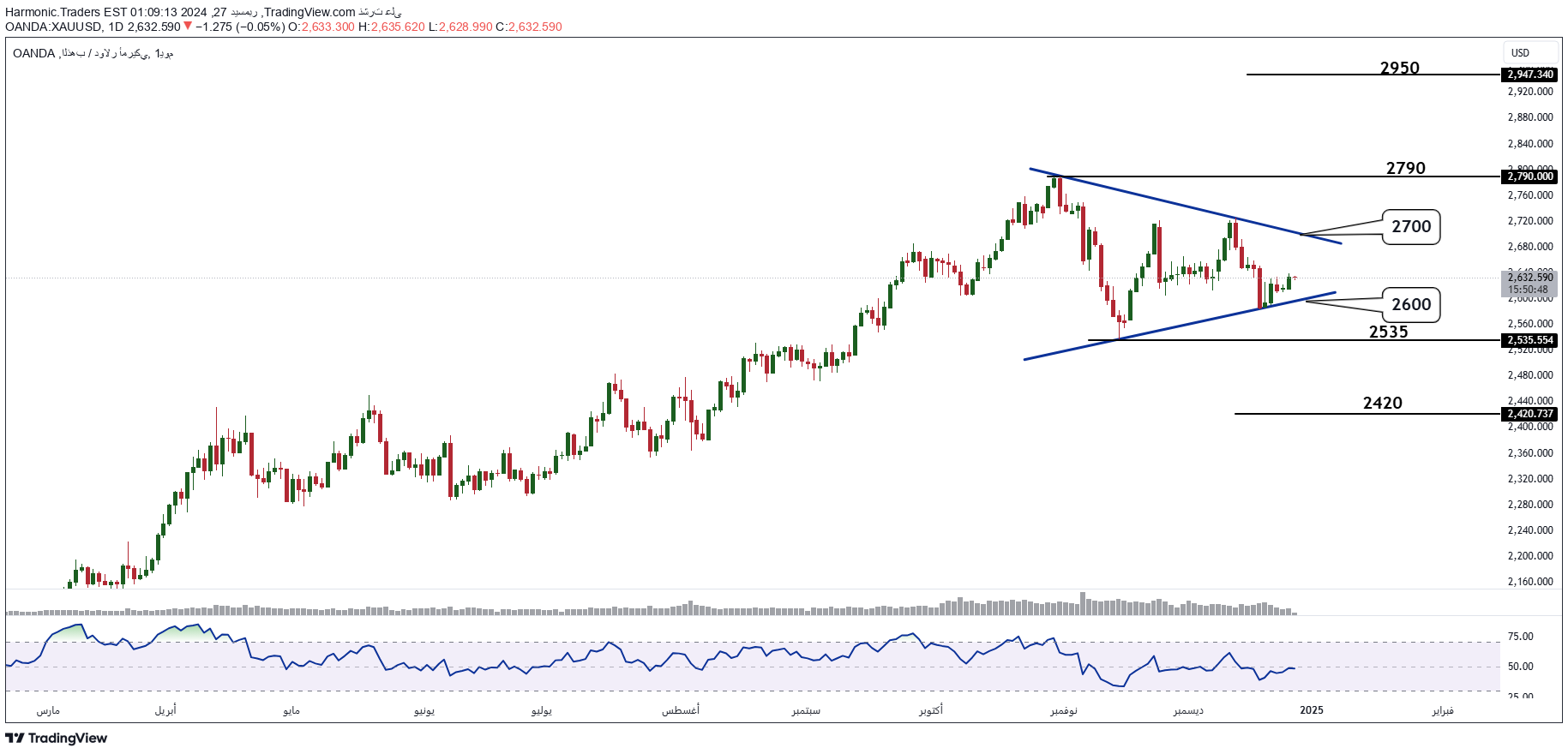The height and width of the screenshot is (754, 1568).
Task: Click the سبتمبر time axis label
Action: pyautogui.click(x=807, y=710)
